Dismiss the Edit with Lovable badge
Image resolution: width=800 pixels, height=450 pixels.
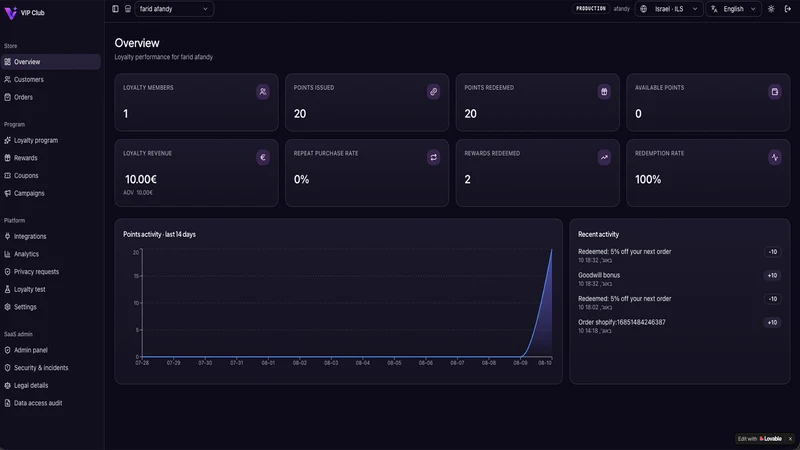pos(790,439)
